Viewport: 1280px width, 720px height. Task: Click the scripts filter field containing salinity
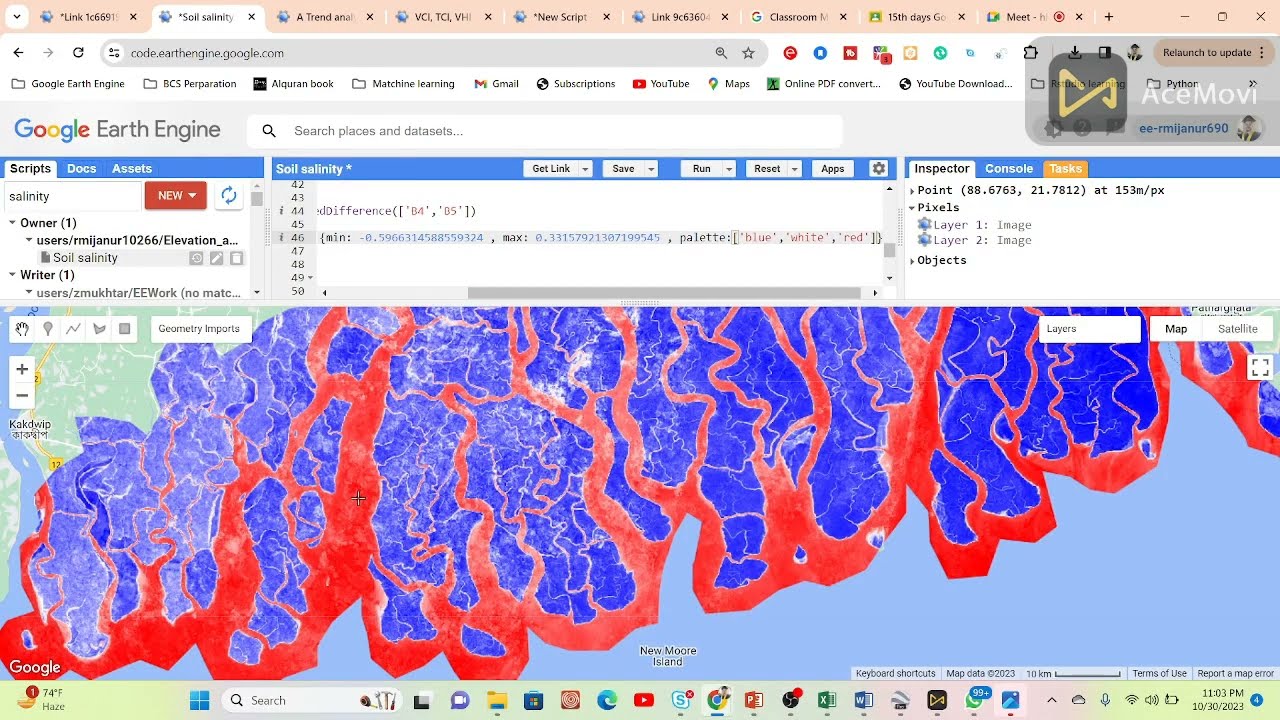click(71, 196)
